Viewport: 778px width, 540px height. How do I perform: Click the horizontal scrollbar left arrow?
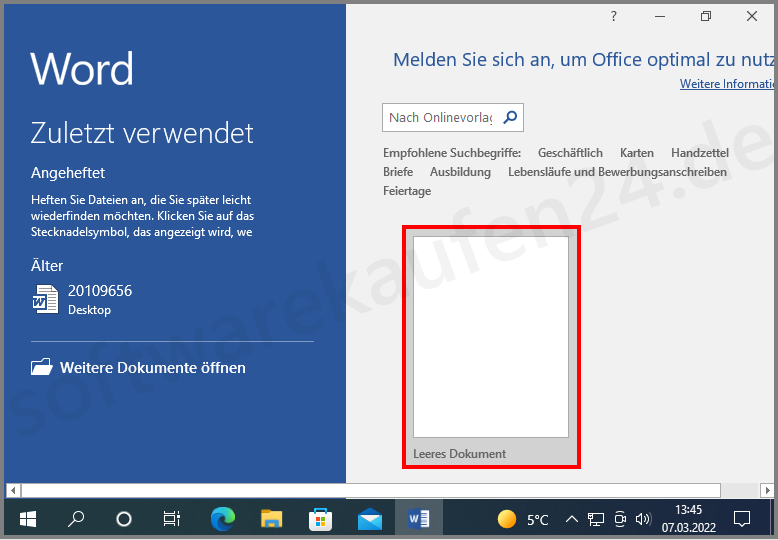[13, 491]
